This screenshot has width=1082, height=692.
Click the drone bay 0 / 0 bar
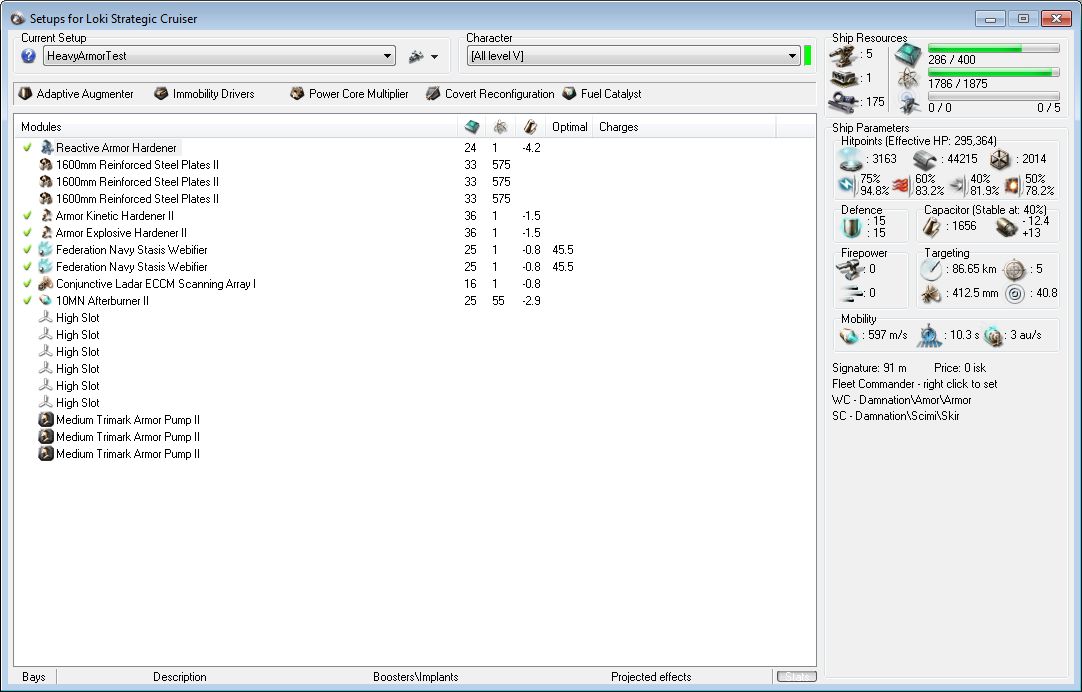click(994, 97)
